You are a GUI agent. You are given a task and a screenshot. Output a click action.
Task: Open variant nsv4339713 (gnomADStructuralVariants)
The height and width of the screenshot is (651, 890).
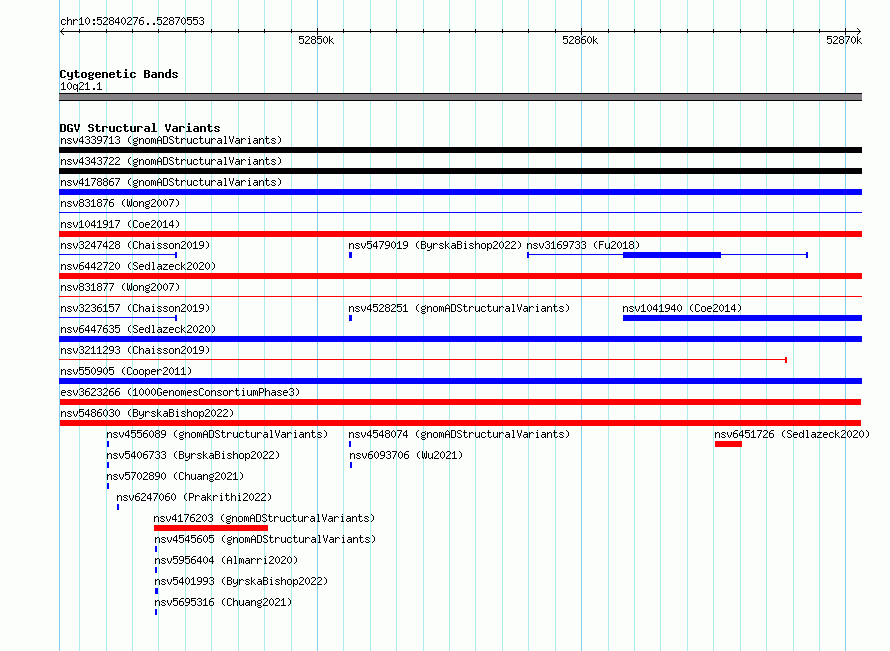click(171, 140)
